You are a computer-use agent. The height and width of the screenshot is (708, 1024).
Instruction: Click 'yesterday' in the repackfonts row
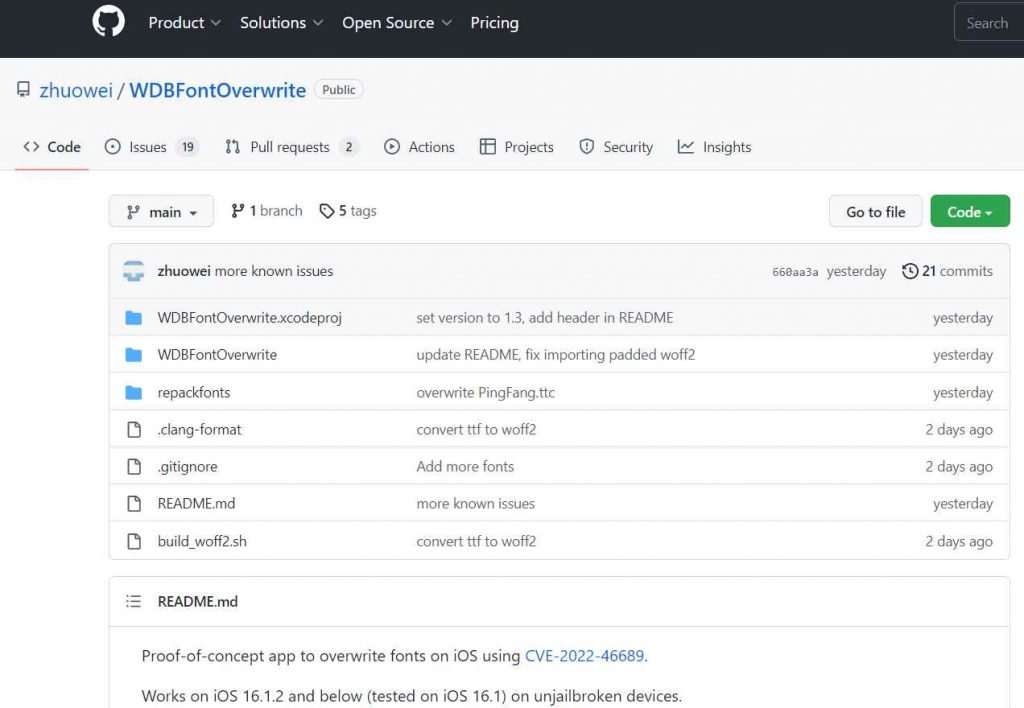point(963,393)
